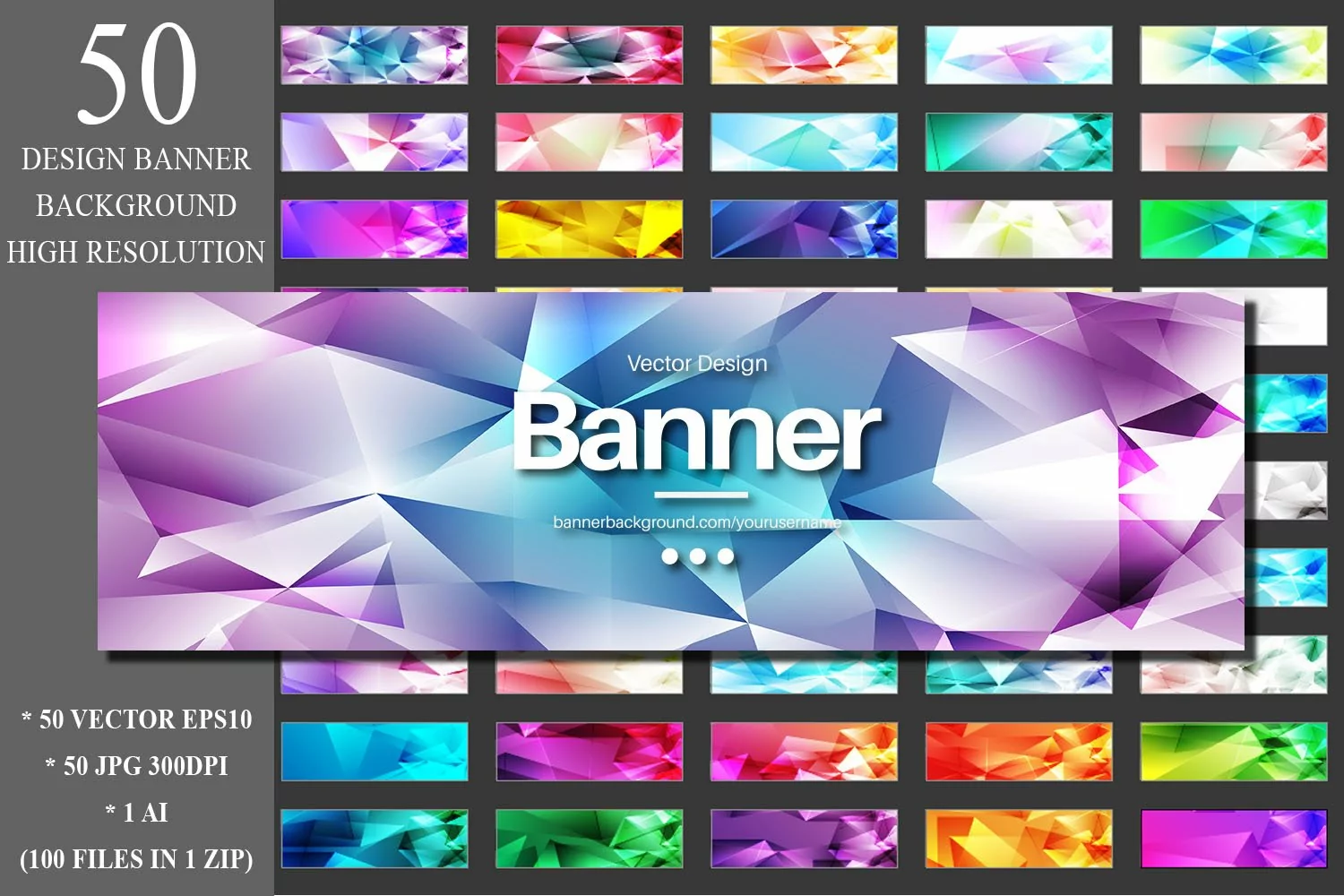Select top-row white banner with cyan-pink facets
This screenshot has height=896, width=1344.
(1019, 56)
